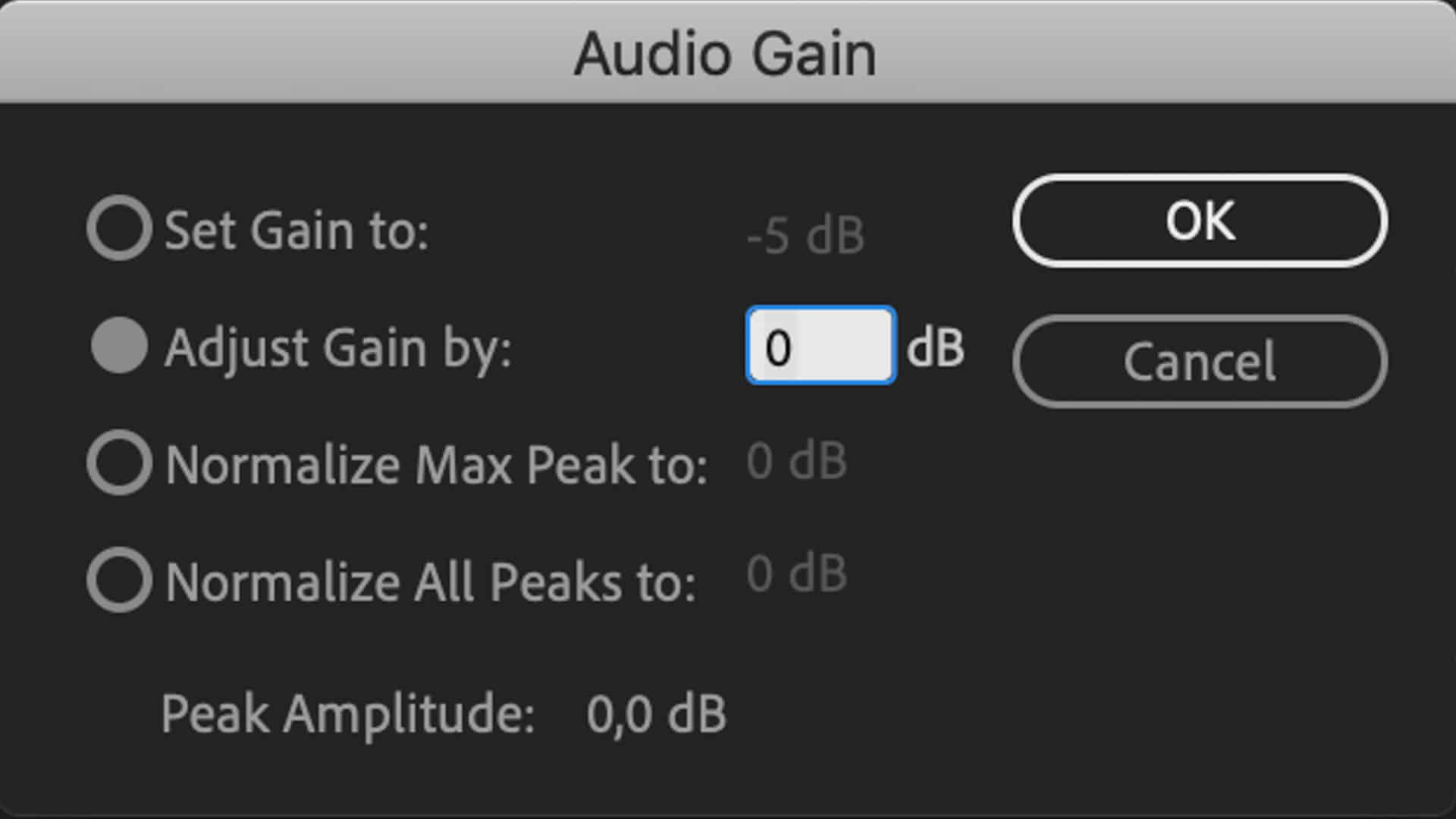
Task: Click the OK button
Action: pyautogui.click(x=1200, y=221)
